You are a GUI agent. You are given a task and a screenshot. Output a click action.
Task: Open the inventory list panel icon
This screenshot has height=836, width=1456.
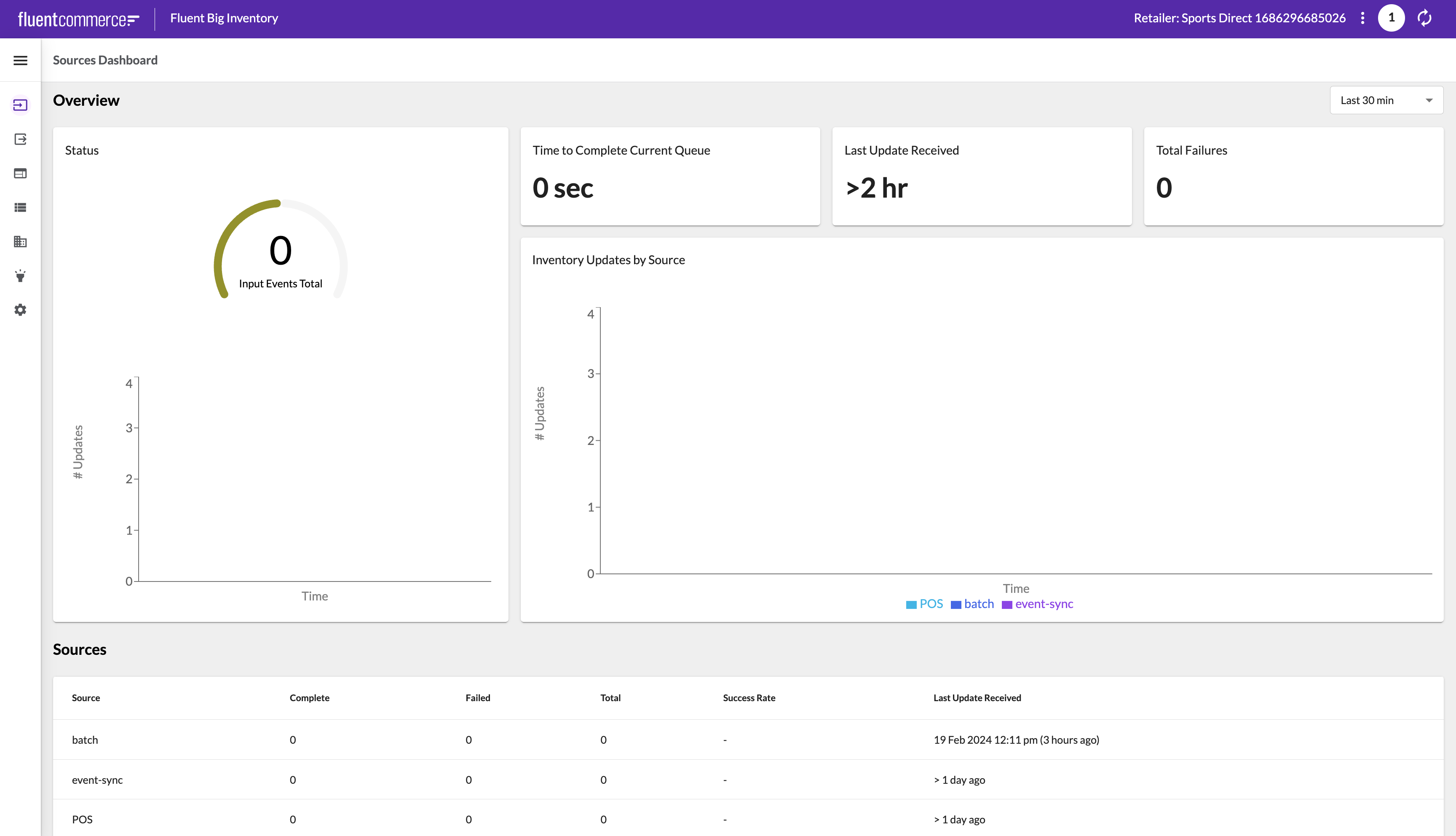coord(21,207)
